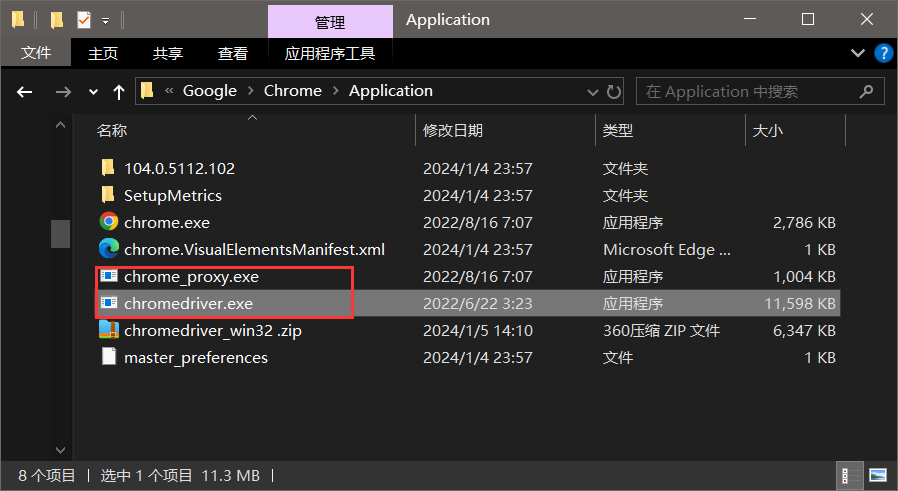
Task: Select the chrome.exe file name
Action: coord(167,222)
